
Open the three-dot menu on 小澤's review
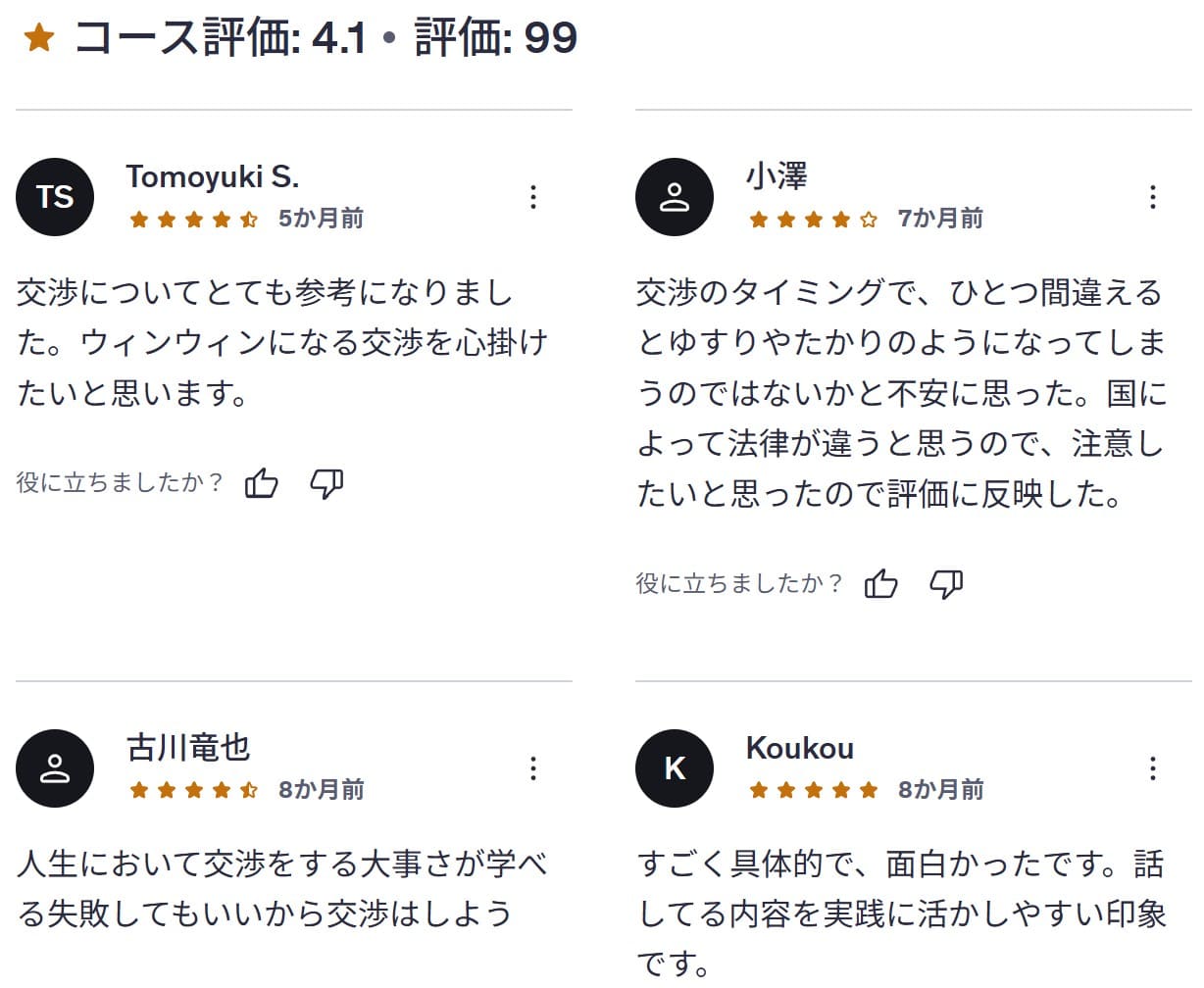coord(1152,197)
